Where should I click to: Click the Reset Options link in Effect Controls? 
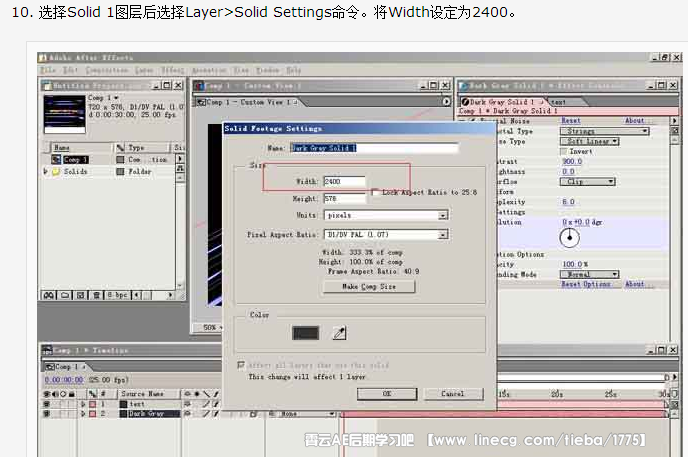click(x=586, y=284)
